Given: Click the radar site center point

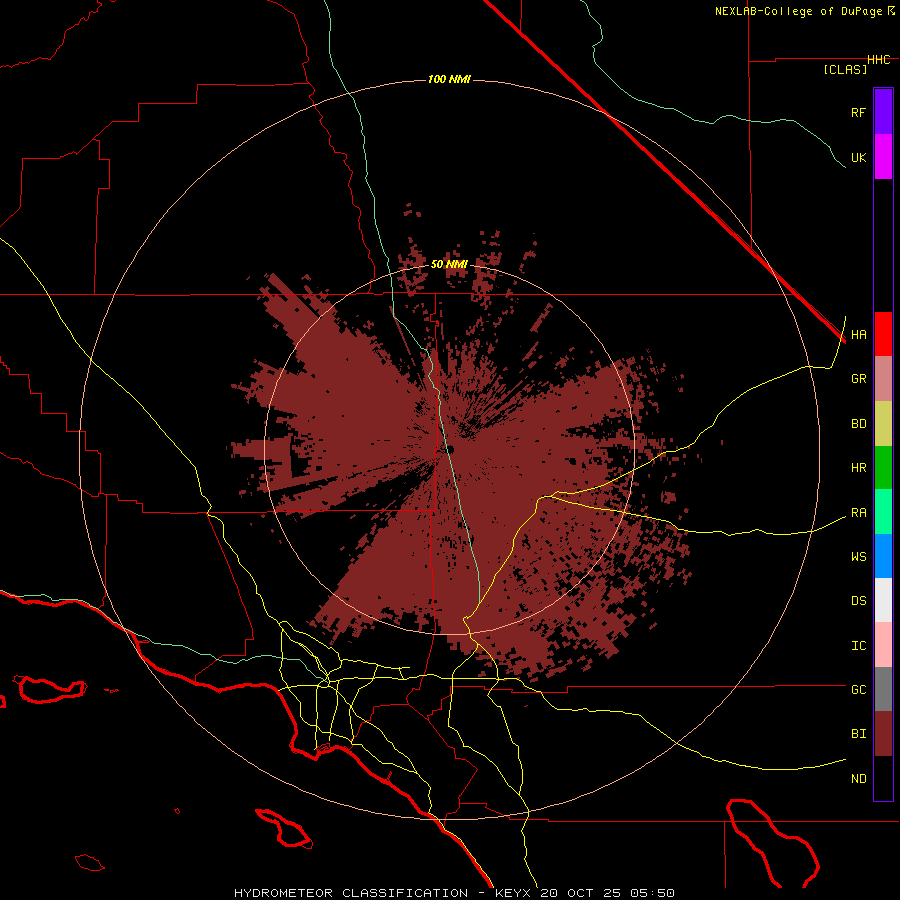Looking at the screenshot, I should 449,449.
